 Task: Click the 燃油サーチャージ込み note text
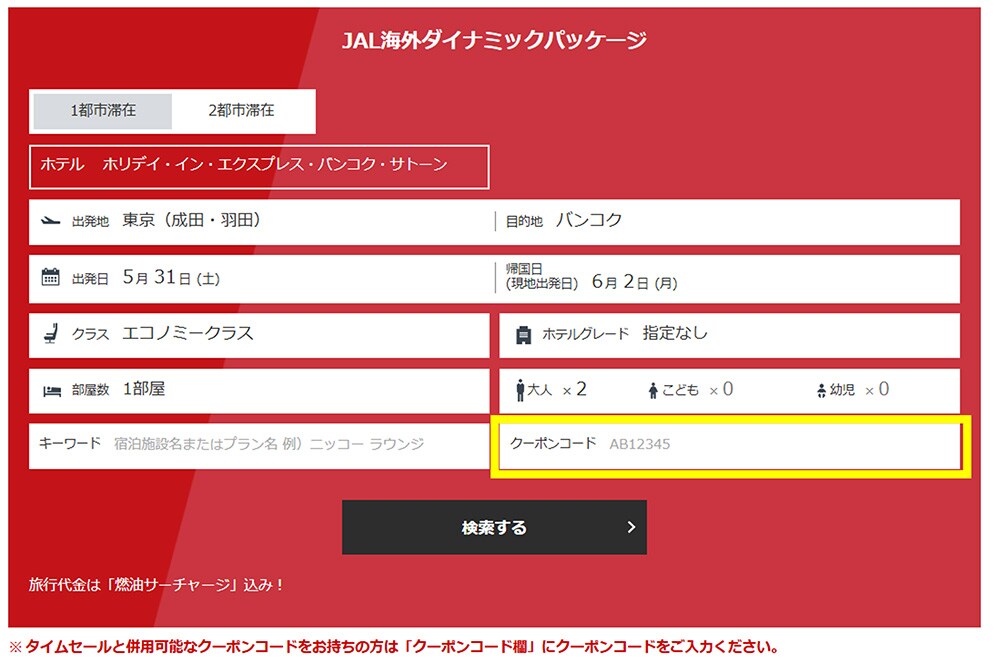156,585
